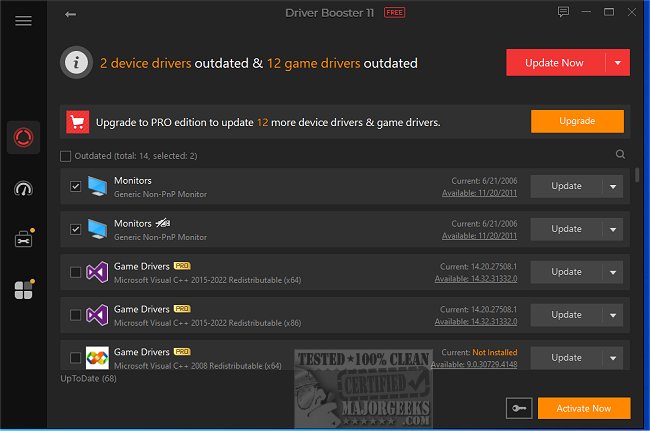Click the Visual C++ 2008 Redistributable icon
Screen dimensions: 650x431
coord(97,358)
